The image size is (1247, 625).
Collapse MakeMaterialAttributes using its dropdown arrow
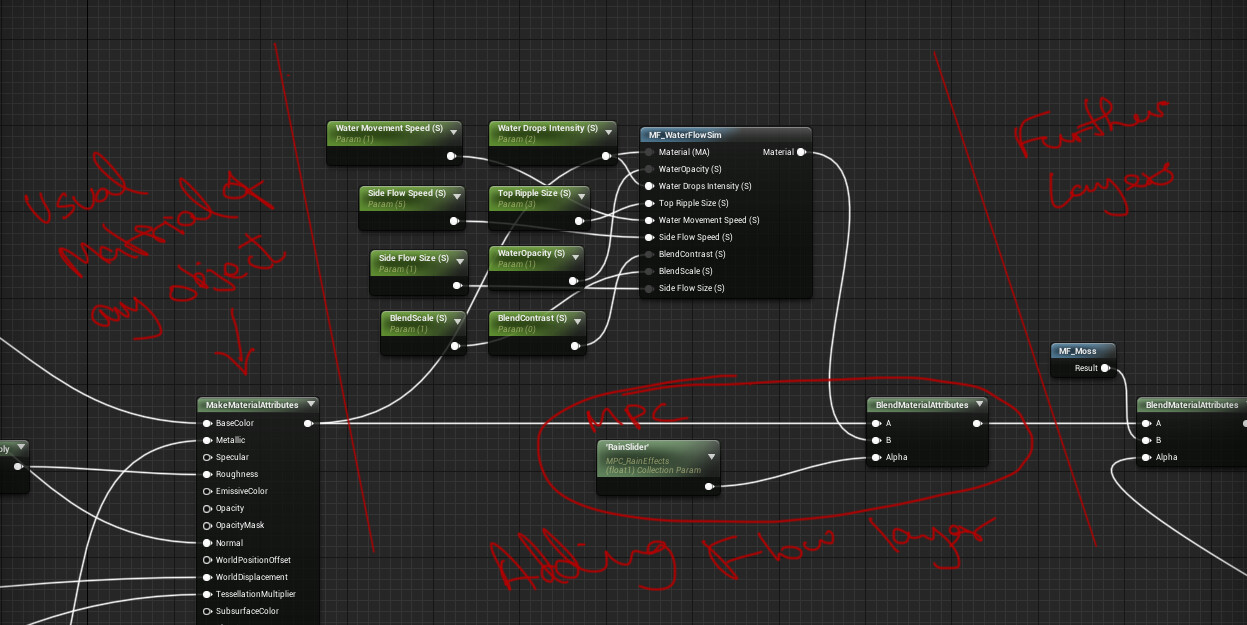(x=312, y=405)
